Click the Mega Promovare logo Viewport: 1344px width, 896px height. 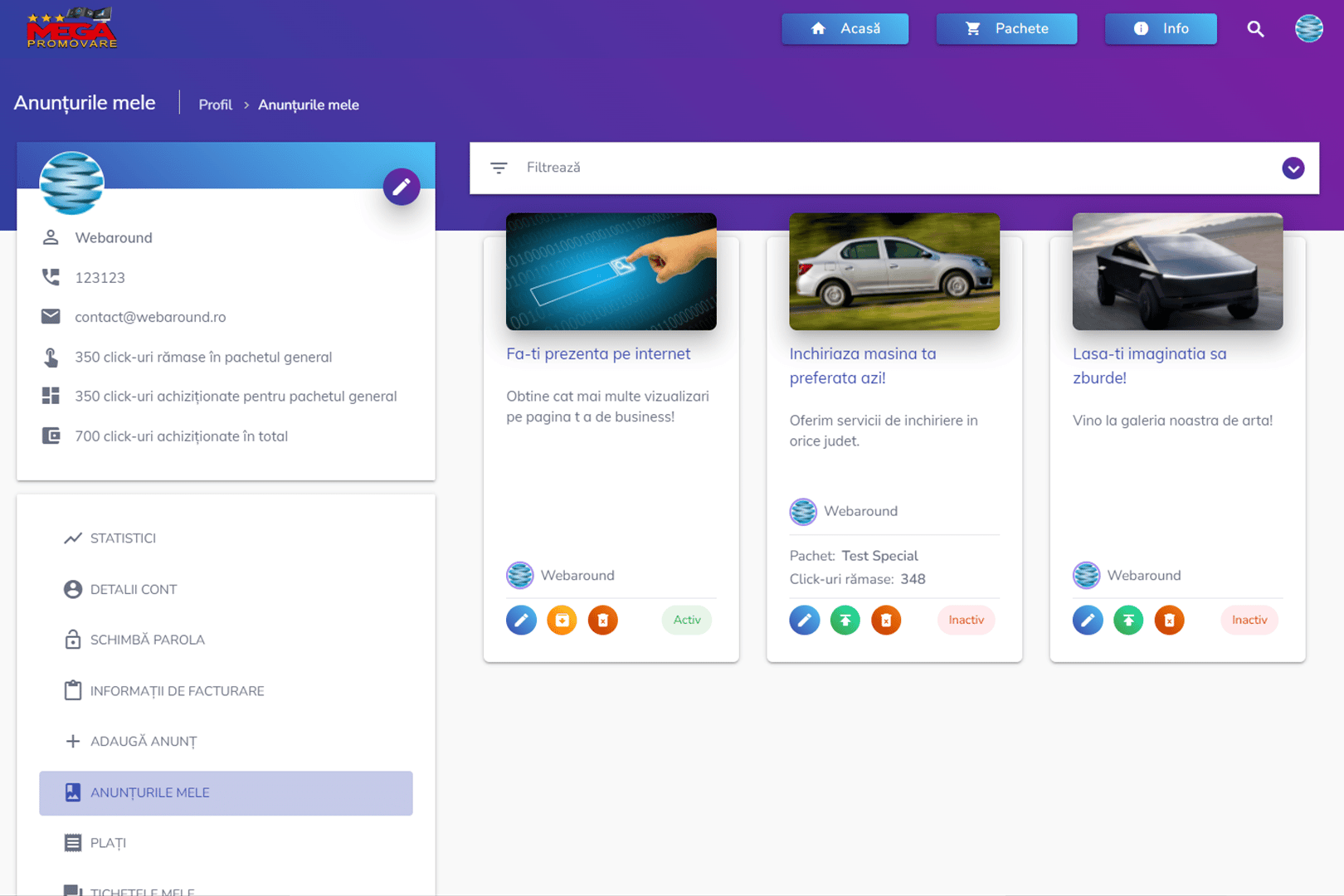71,29
